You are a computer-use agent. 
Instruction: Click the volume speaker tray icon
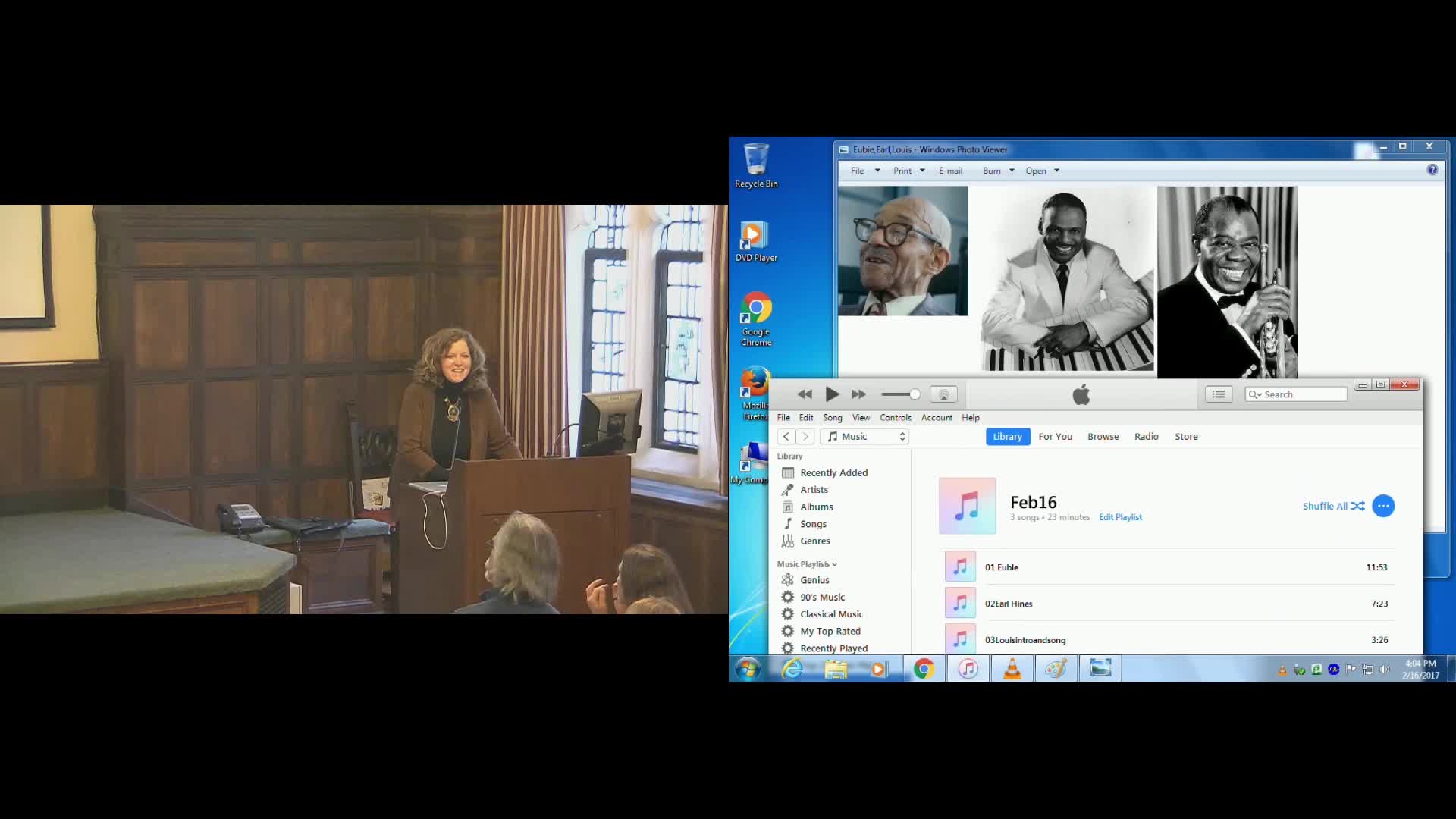point(1385,670)
